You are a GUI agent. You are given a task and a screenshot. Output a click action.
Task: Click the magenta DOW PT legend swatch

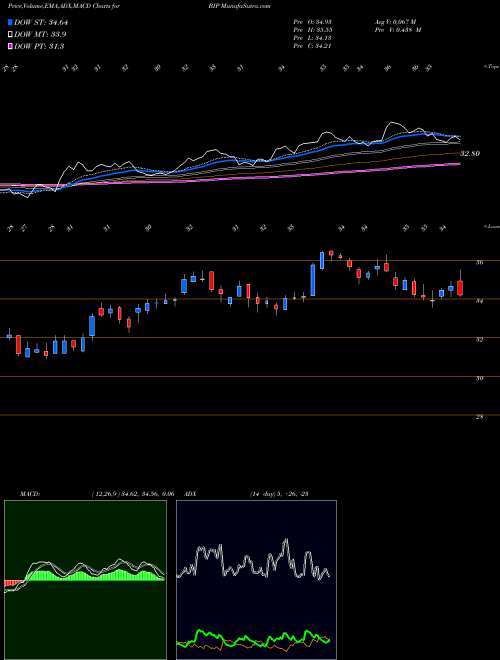pyautogui.click(x=11, y=46)
